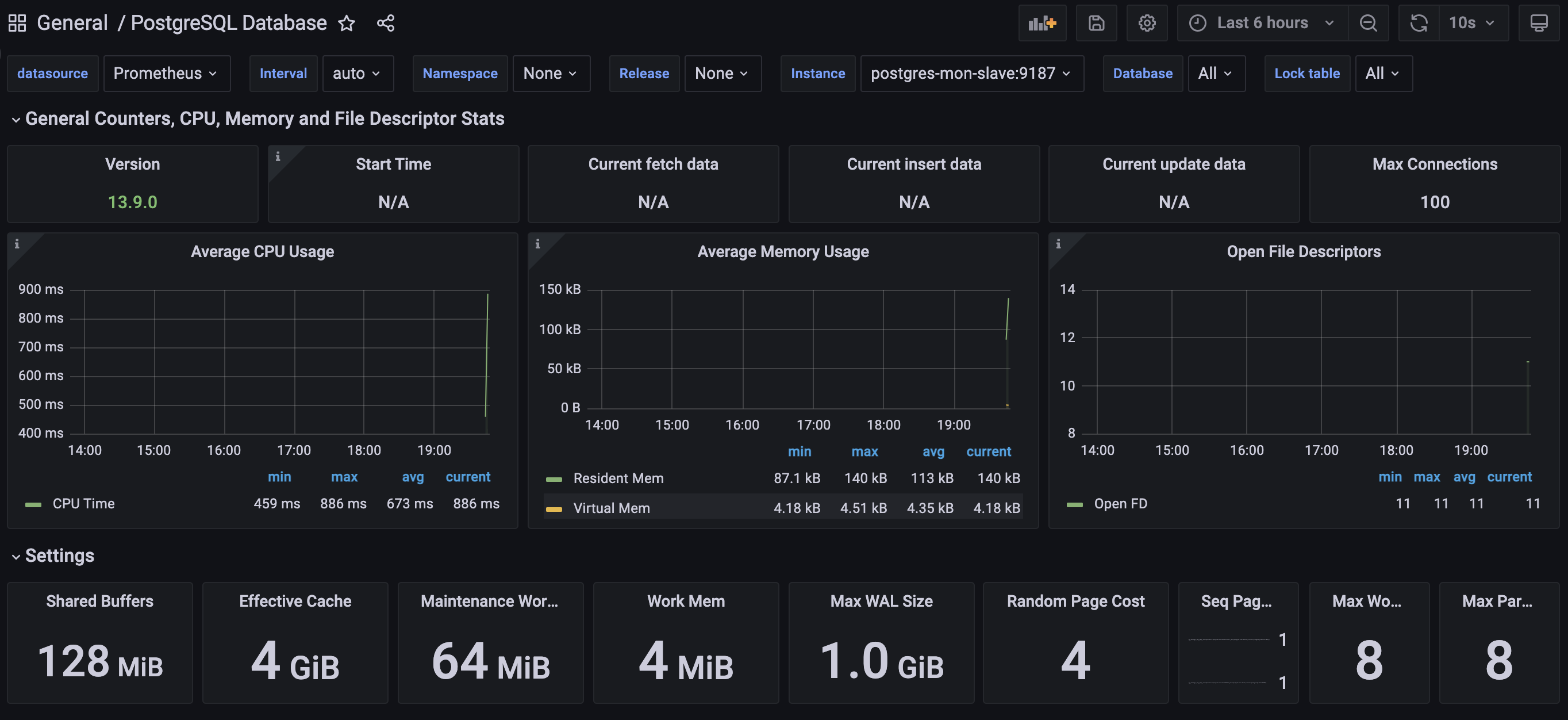The width and height of the screenshot is (1568, 720).
Task: Open the Database variable dropdown
Action: point(1216,73)
